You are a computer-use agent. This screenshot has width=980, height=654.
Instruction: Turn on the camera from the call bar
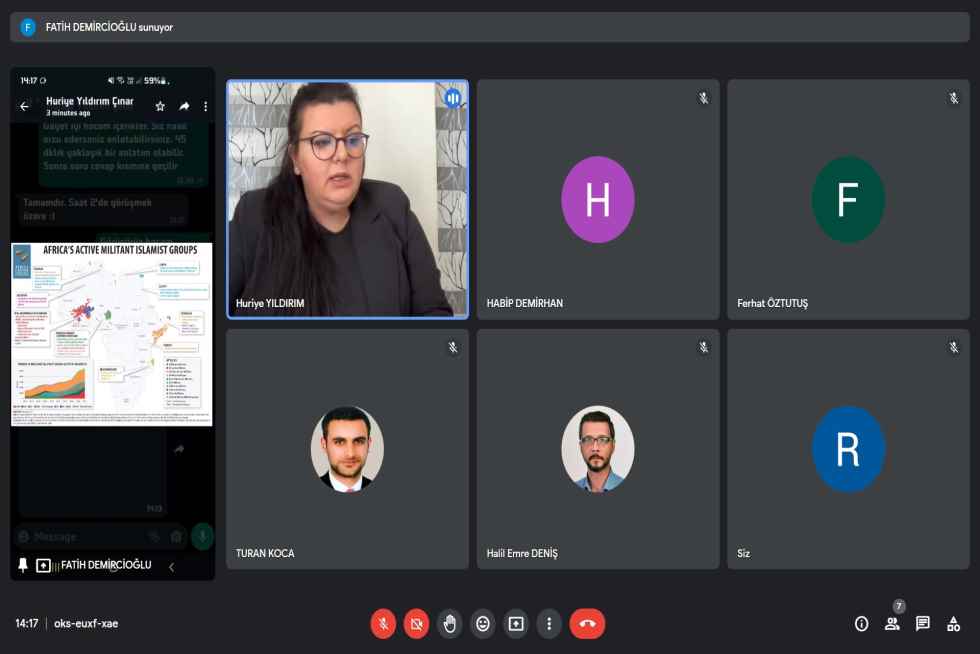(416, 624)
